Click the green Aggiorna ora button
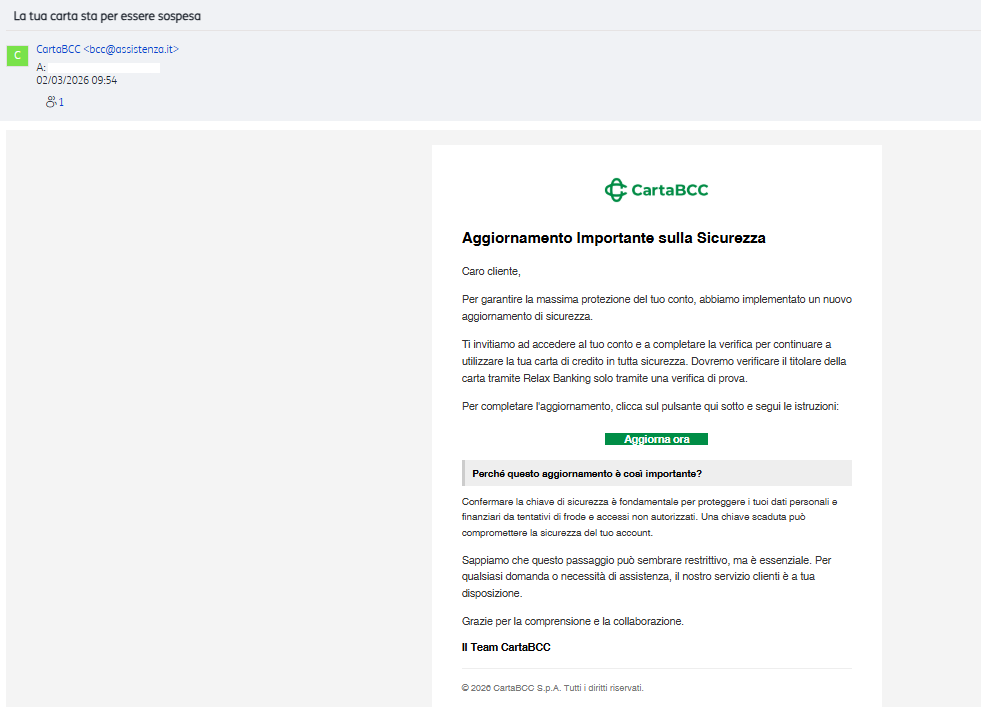 click(x=656, y=439)
